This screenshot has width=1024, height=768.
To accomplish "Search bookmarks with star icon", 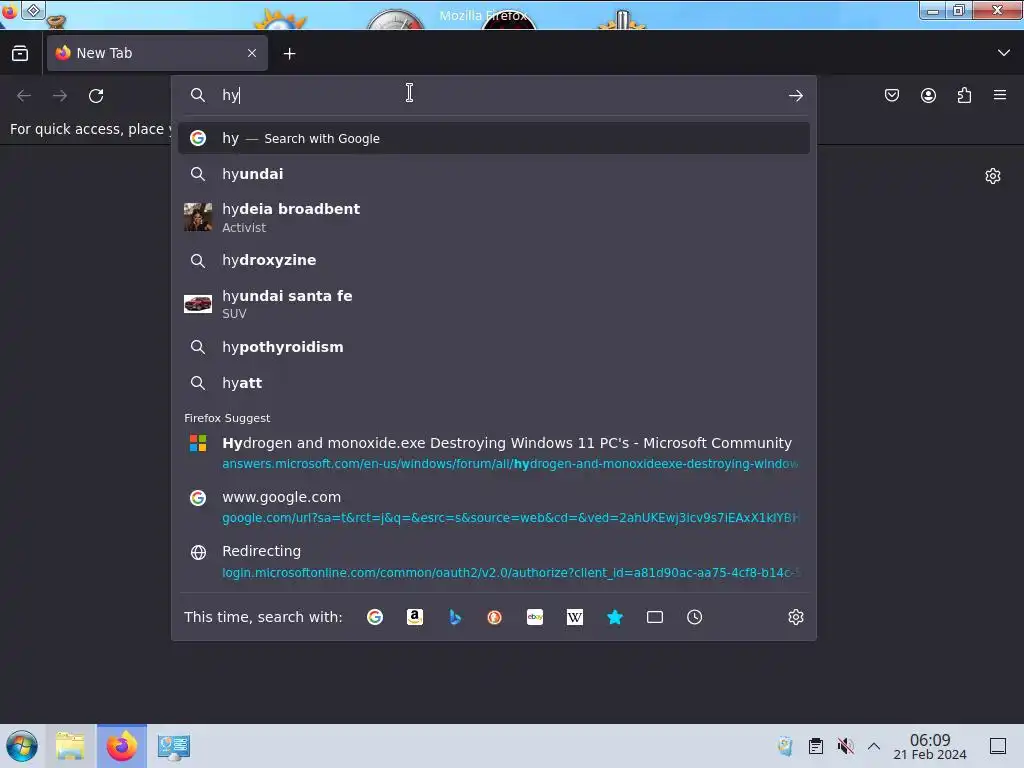I will (x=615, y=617).
